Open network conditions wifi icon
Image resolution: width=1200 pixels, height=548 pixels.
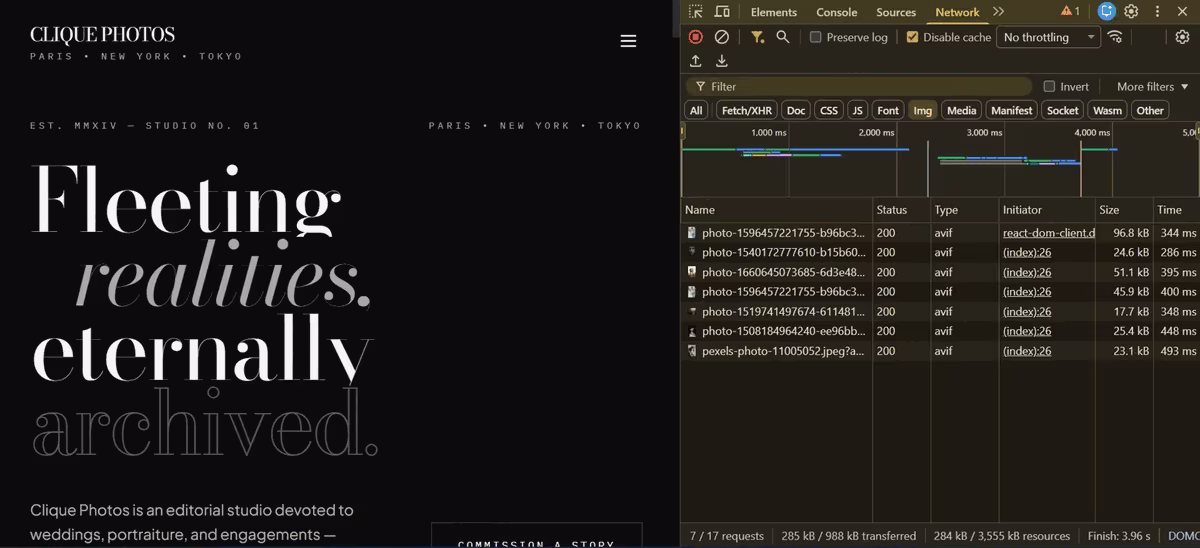coord(1115,37)
